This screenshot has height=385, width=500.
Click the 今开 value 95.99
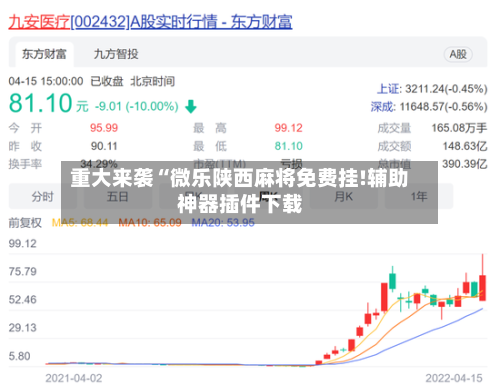pyautogui.click(x=104, y=128)
